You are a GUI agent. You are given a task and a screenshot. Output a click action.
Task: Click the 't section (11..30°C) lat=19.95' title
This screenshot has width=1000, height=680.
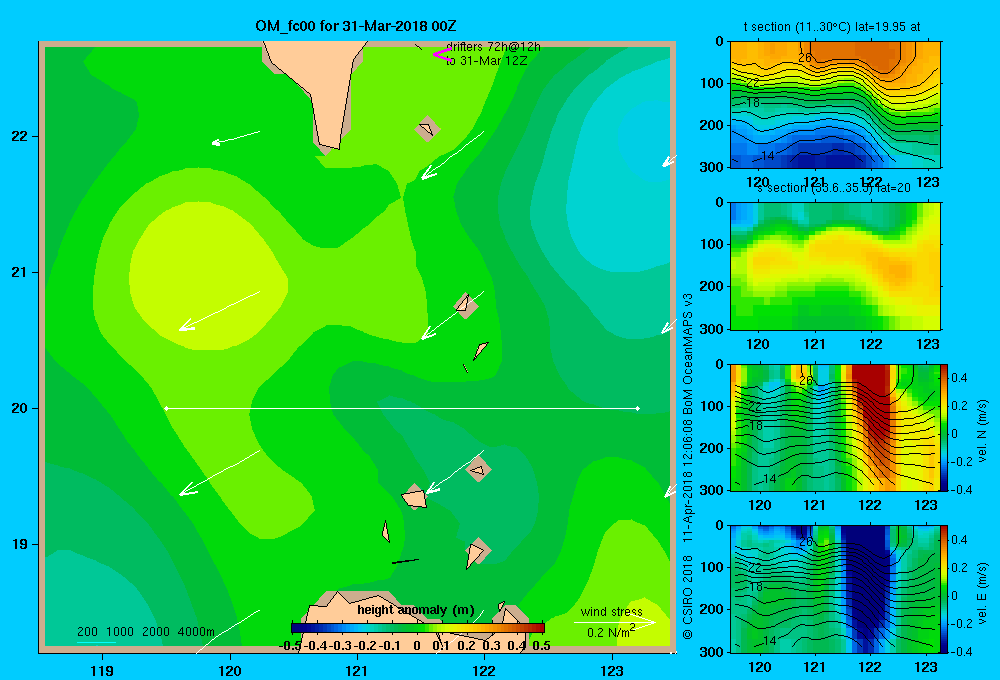pos(832,27)
